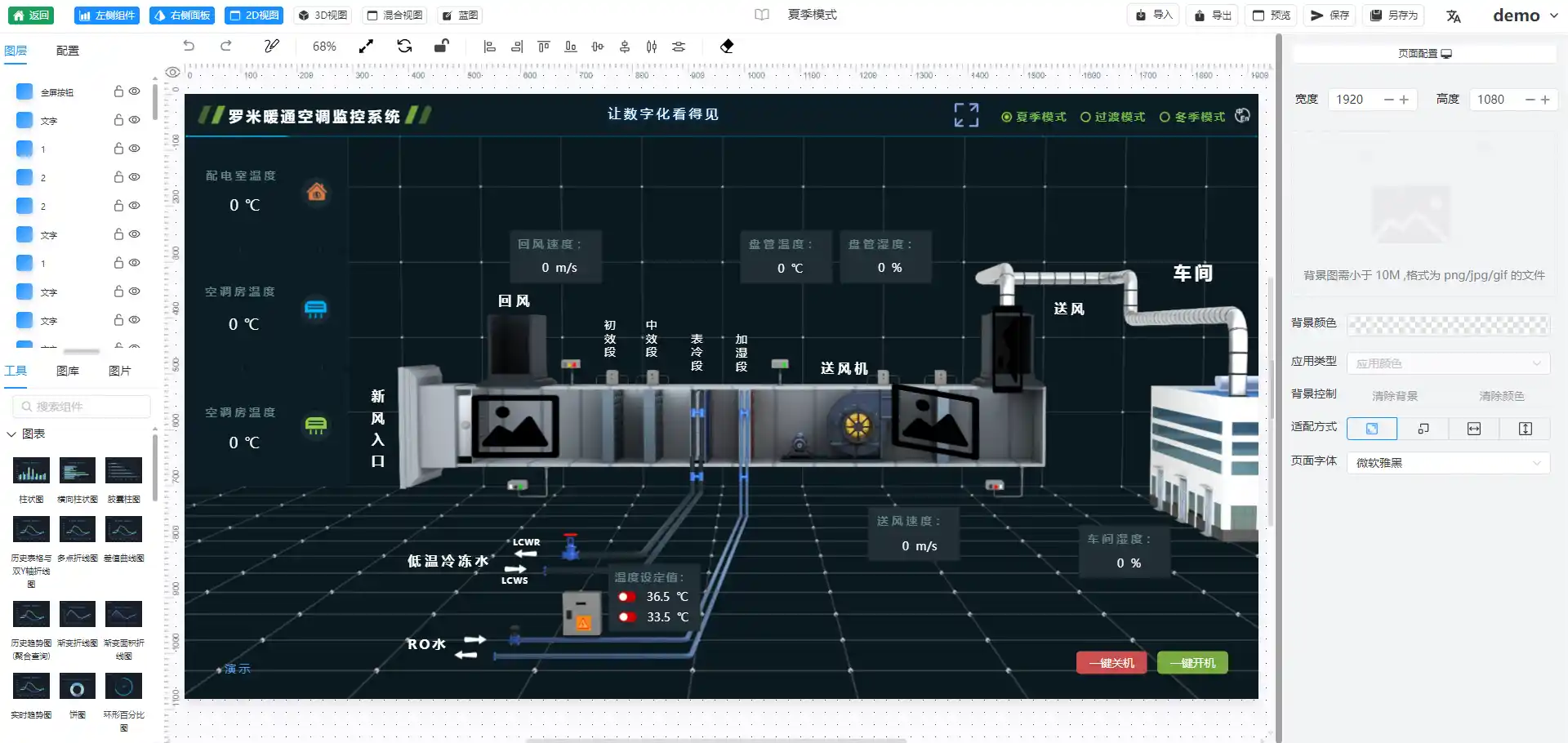This screenshot has height=743, width=1568.
Task: Align selected components to the right
Action: 517,47
